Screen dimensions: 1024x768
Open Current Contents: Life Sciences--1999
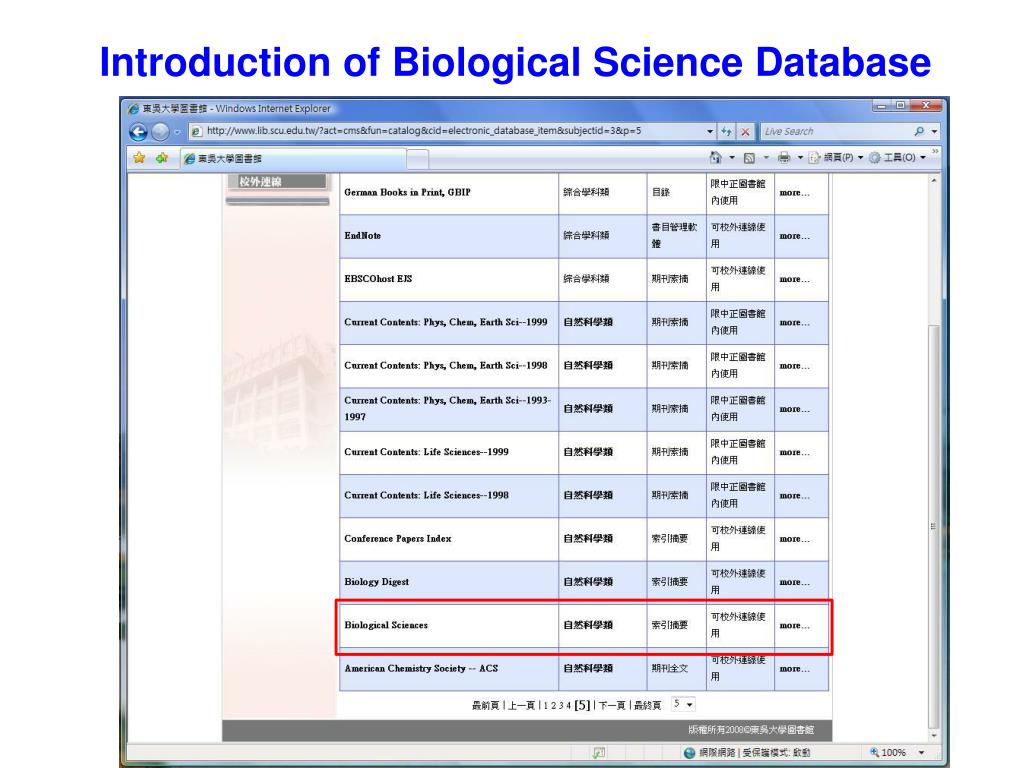tap(426, 452)
